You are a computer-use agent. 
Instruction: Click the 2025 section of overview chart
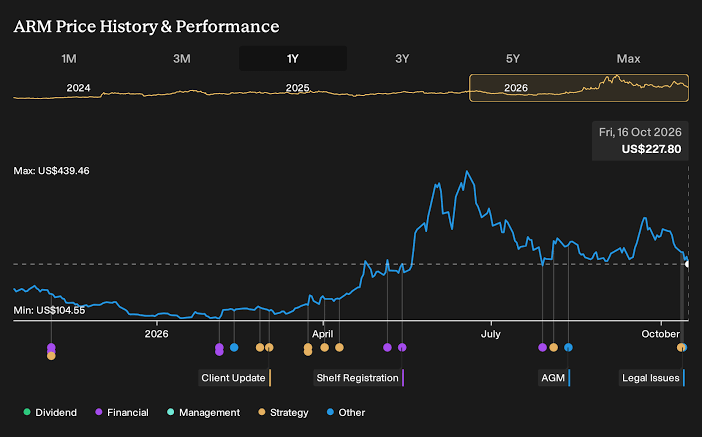298,88
